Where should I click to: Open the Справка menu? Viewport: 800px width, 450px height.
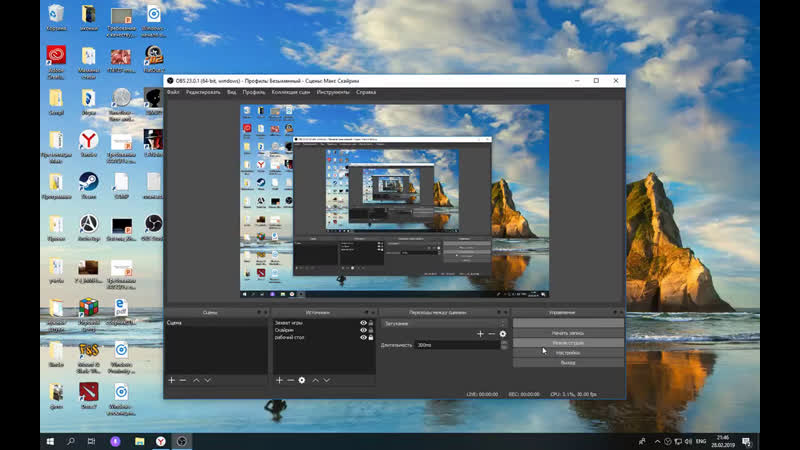pyautogui.click(x=366, y=92)
